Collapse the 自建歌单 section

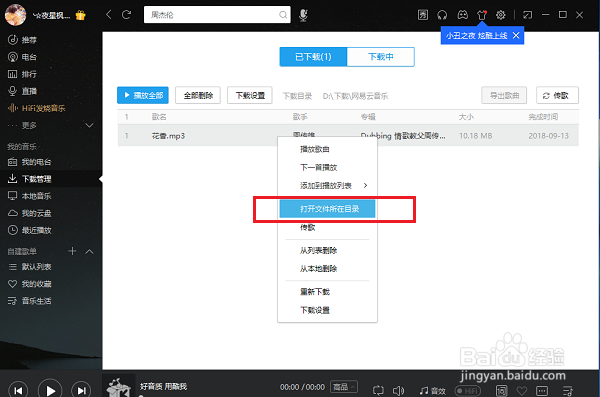click(x=89, y=252)
